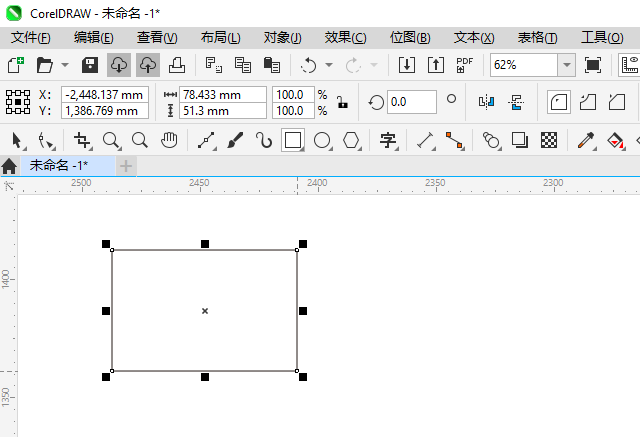
Task: Select scalloped corner style
Action: pos(588,102)
